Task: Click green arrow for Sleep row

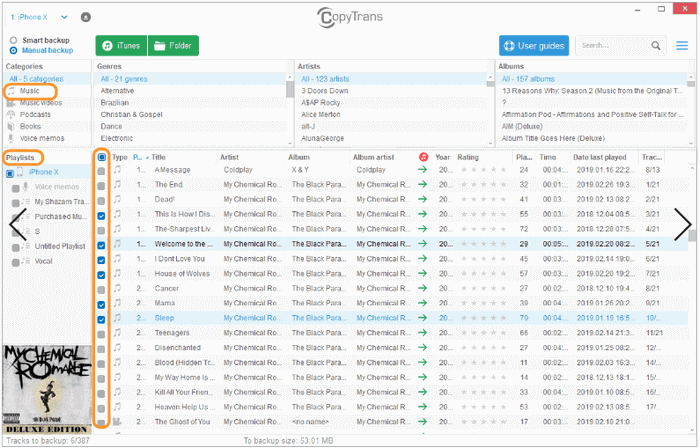Action: click(422, 318)
